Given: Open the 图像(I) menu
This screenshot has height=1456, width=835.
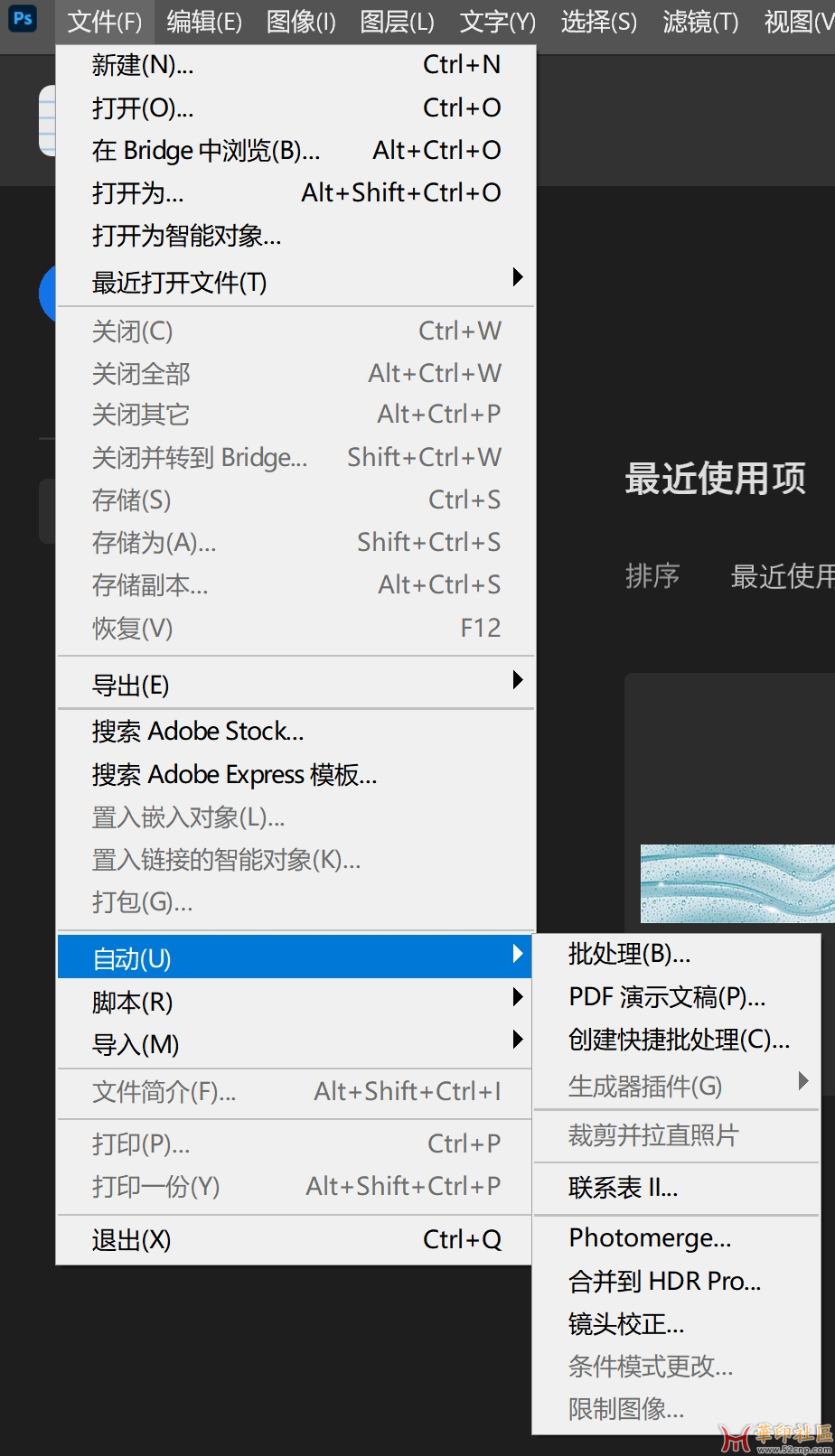Looking at the screenshot, I should [x=301, y=22].
